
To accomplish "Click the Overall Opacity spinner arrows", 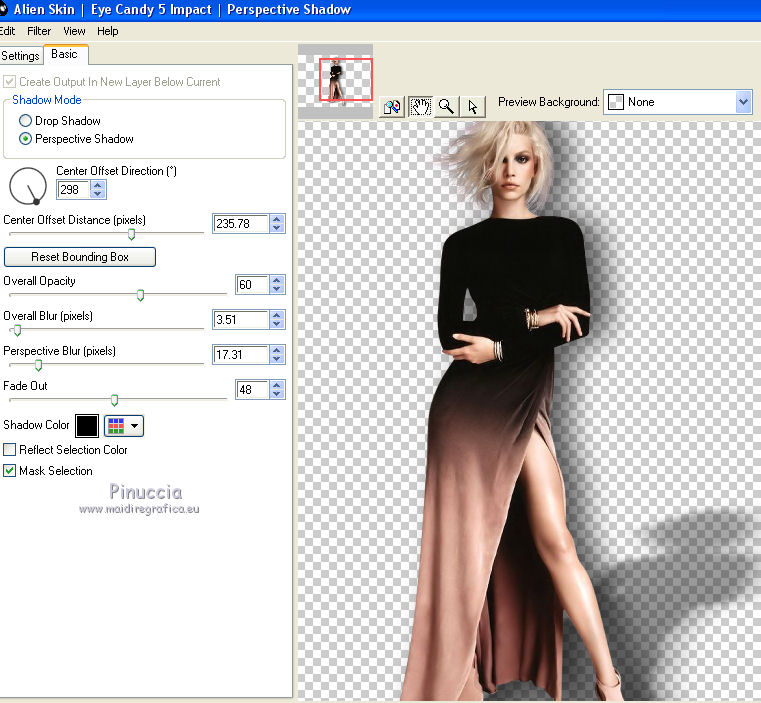I will pyautogui.click(x=277, y=285).
